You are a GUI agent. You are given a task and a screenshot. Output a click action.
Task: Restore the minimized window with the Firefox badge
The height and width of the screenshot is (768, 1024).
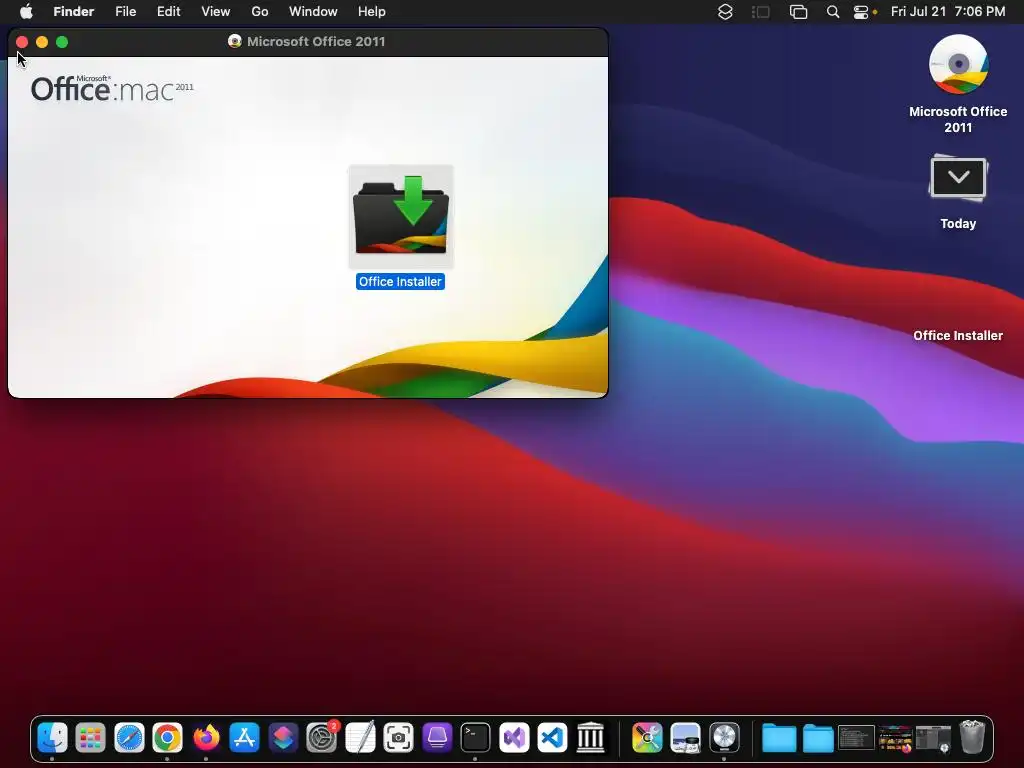[895, 739]
